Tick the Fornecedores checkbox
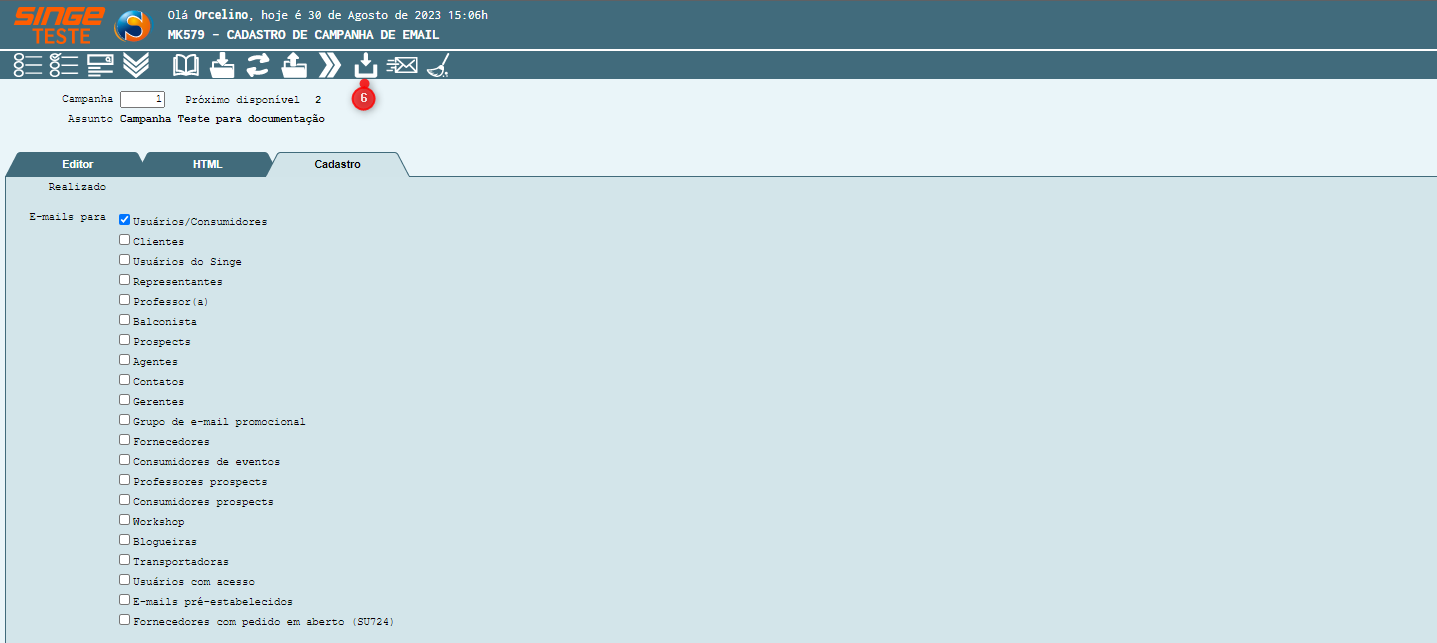The width and height of the screenshot is (1437, 643). point(125,440)
